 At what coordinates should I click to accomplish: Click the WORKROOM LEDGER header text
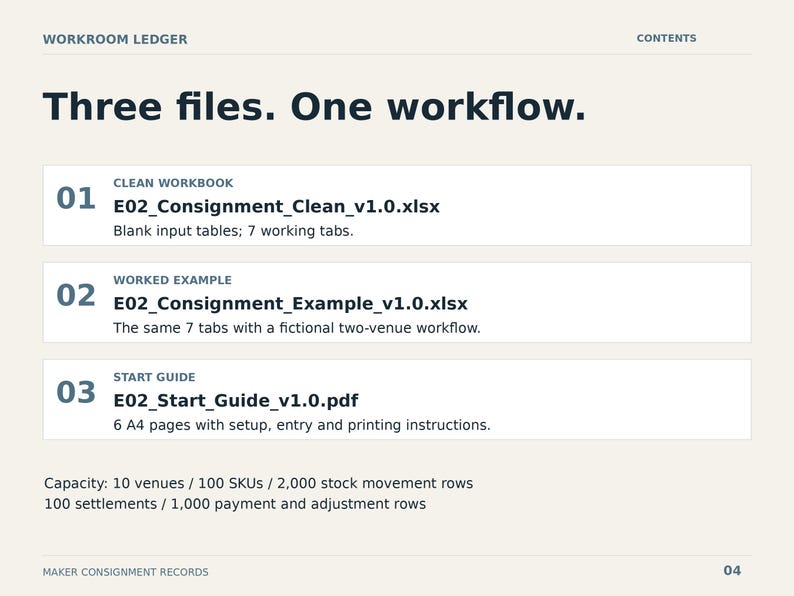(x=115, y=39)
